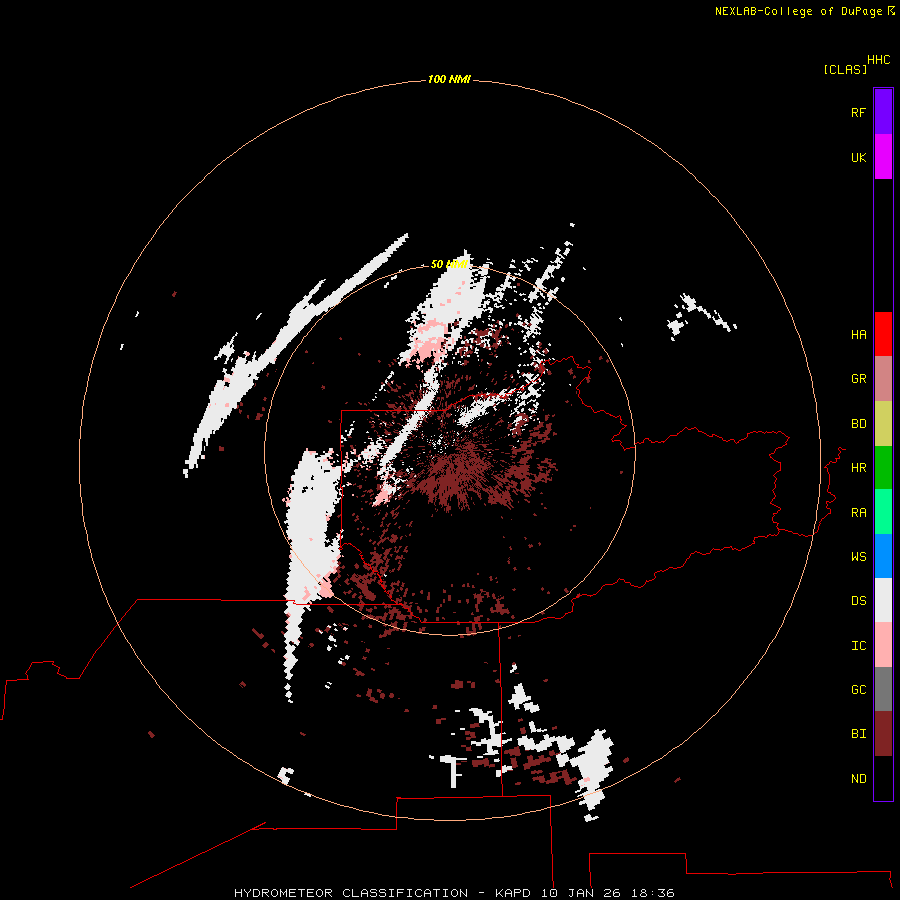Click the 10 JAN 26 date text
The width and height of the screenshot is (900, 900).
click(x=581, y=893)
